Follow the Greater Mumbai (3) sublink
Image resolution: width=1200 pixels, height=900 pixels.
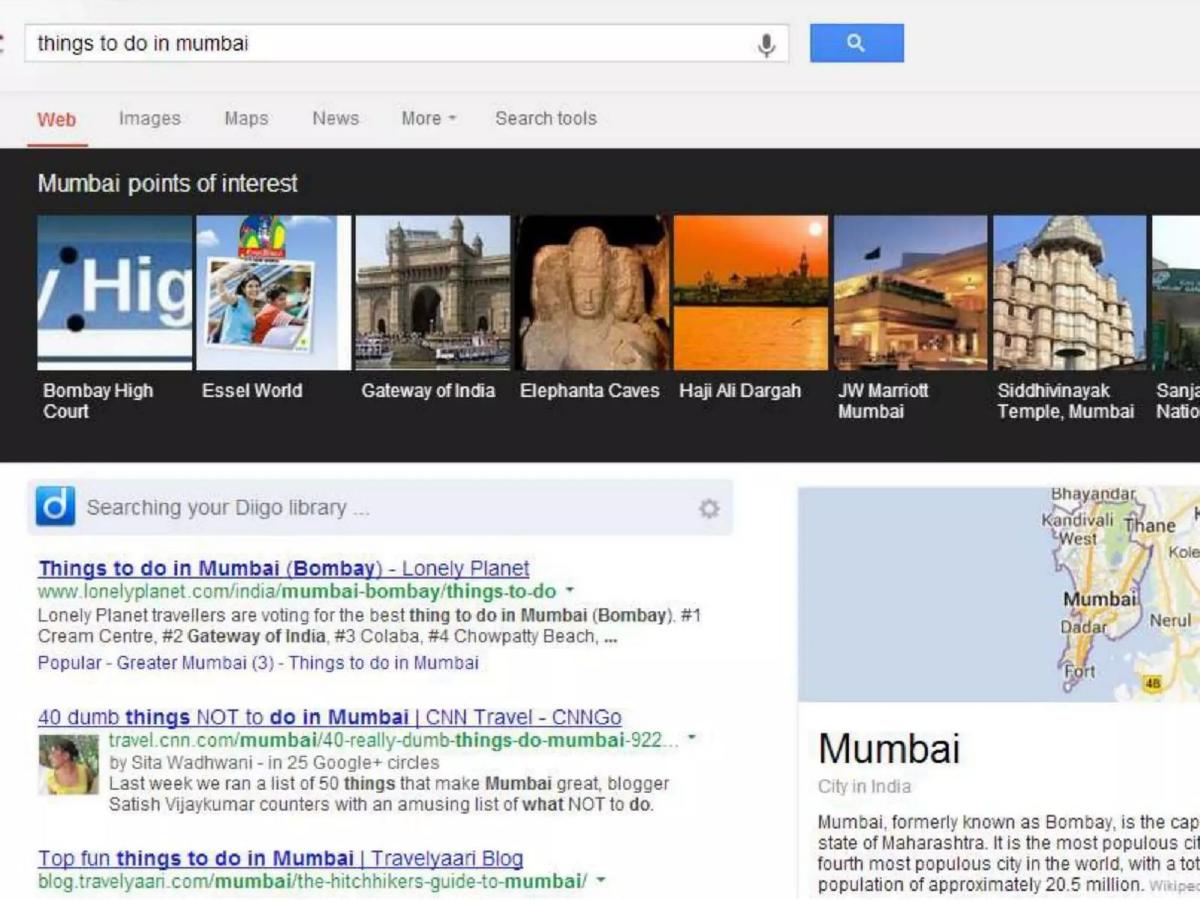point(196,663)
